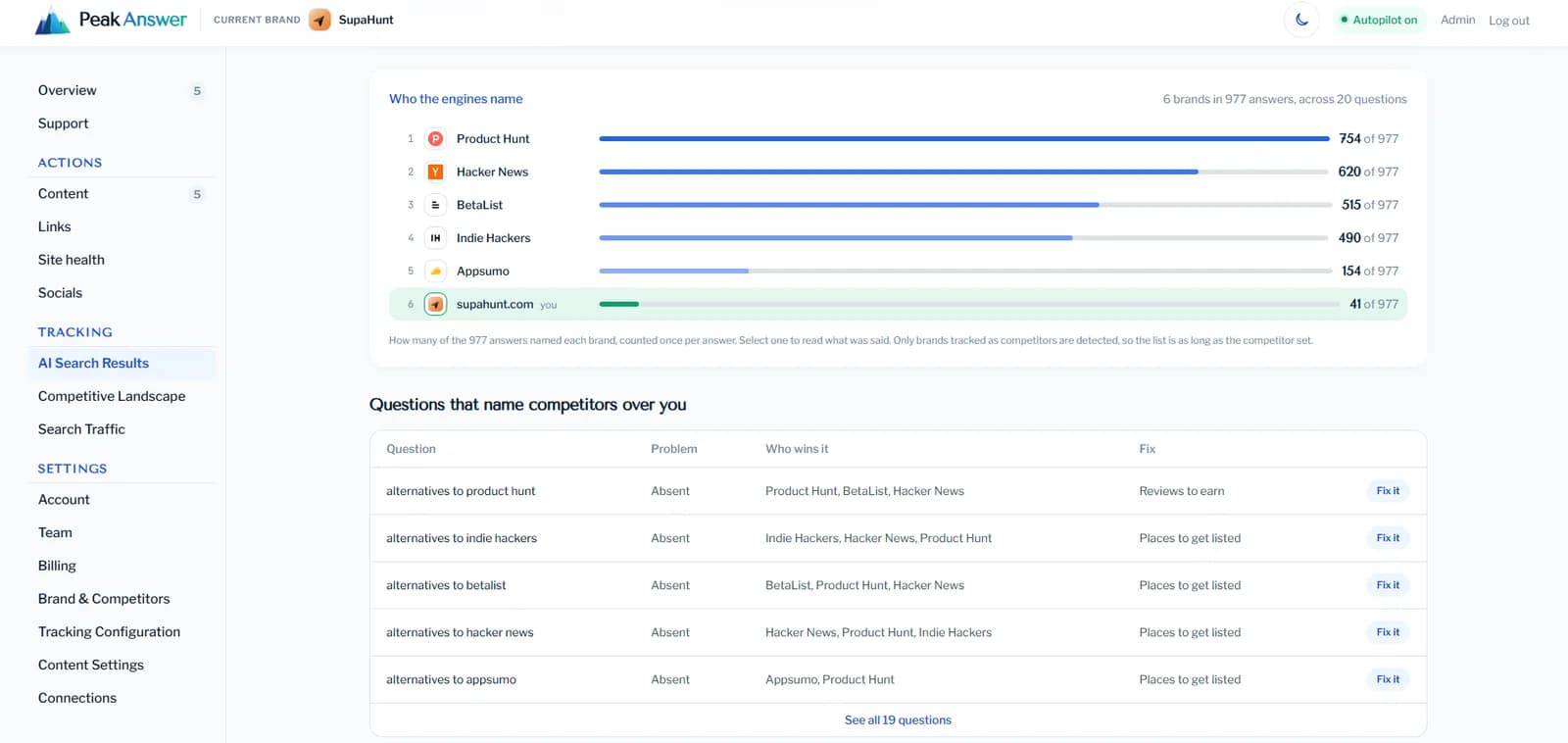
Task: Select the supahunt.com row name
Action: pos(495,304)
